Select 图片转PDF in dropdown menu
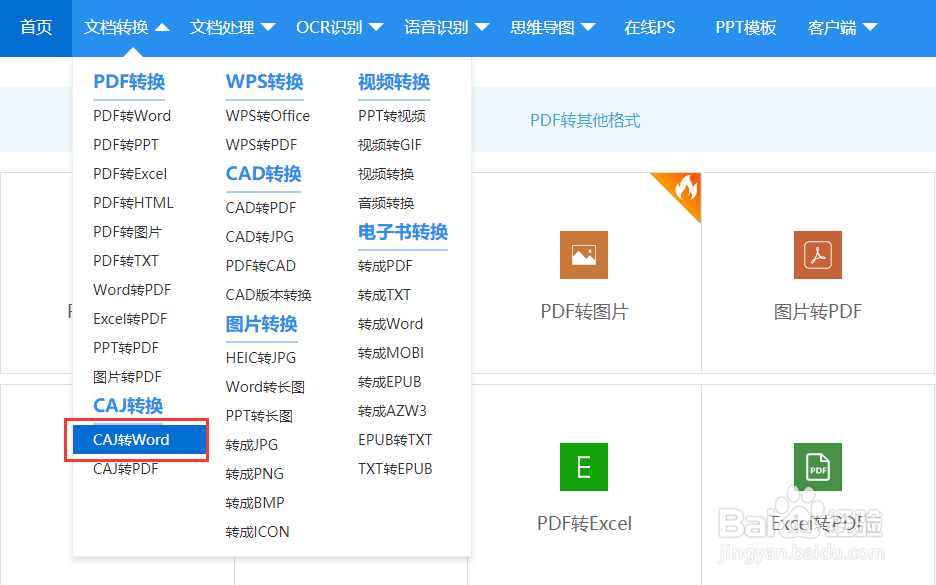 coord(127,377)
